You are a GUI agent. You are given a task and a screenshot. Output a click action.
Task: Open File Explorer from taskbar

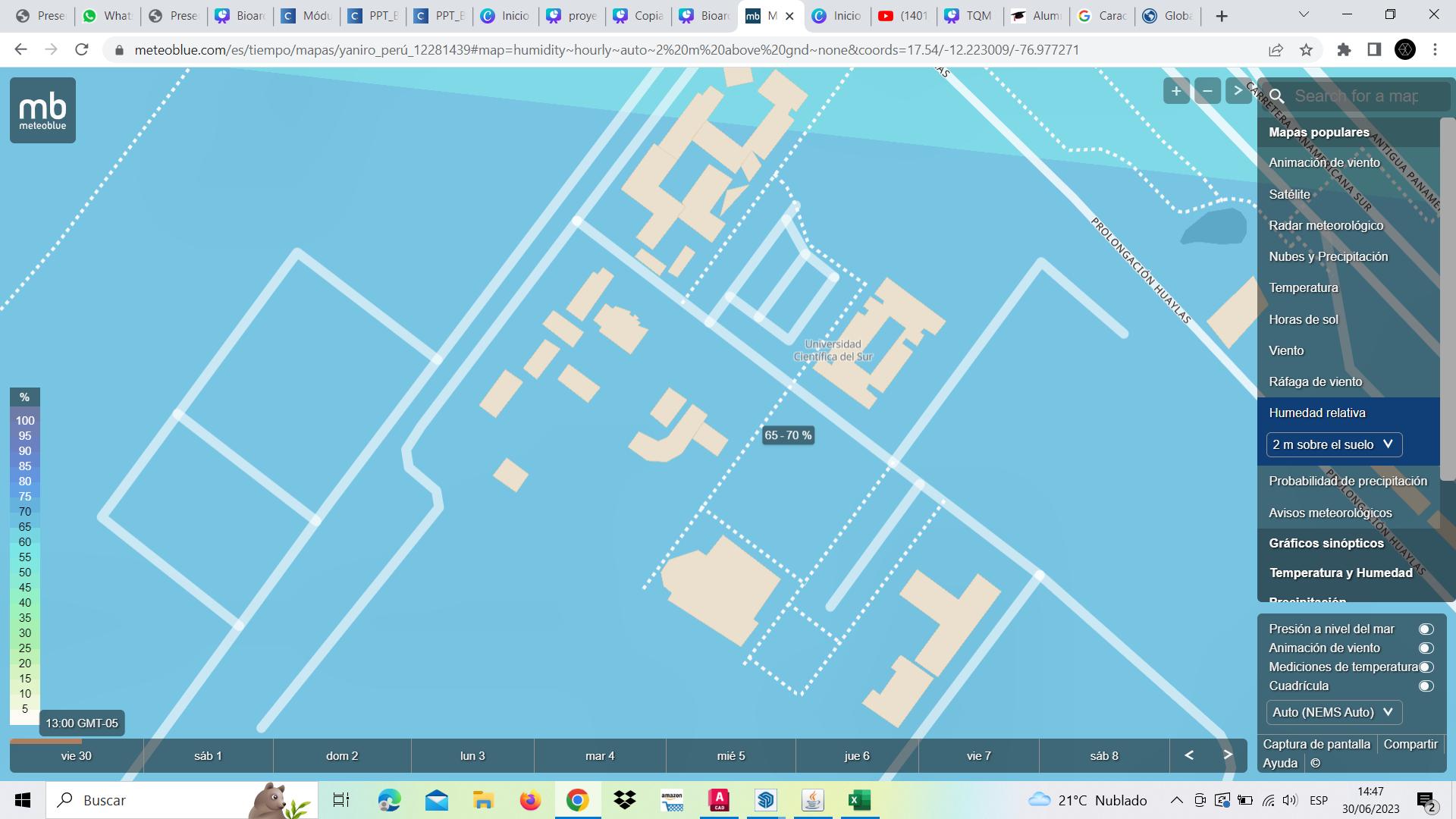coord(483,800)
